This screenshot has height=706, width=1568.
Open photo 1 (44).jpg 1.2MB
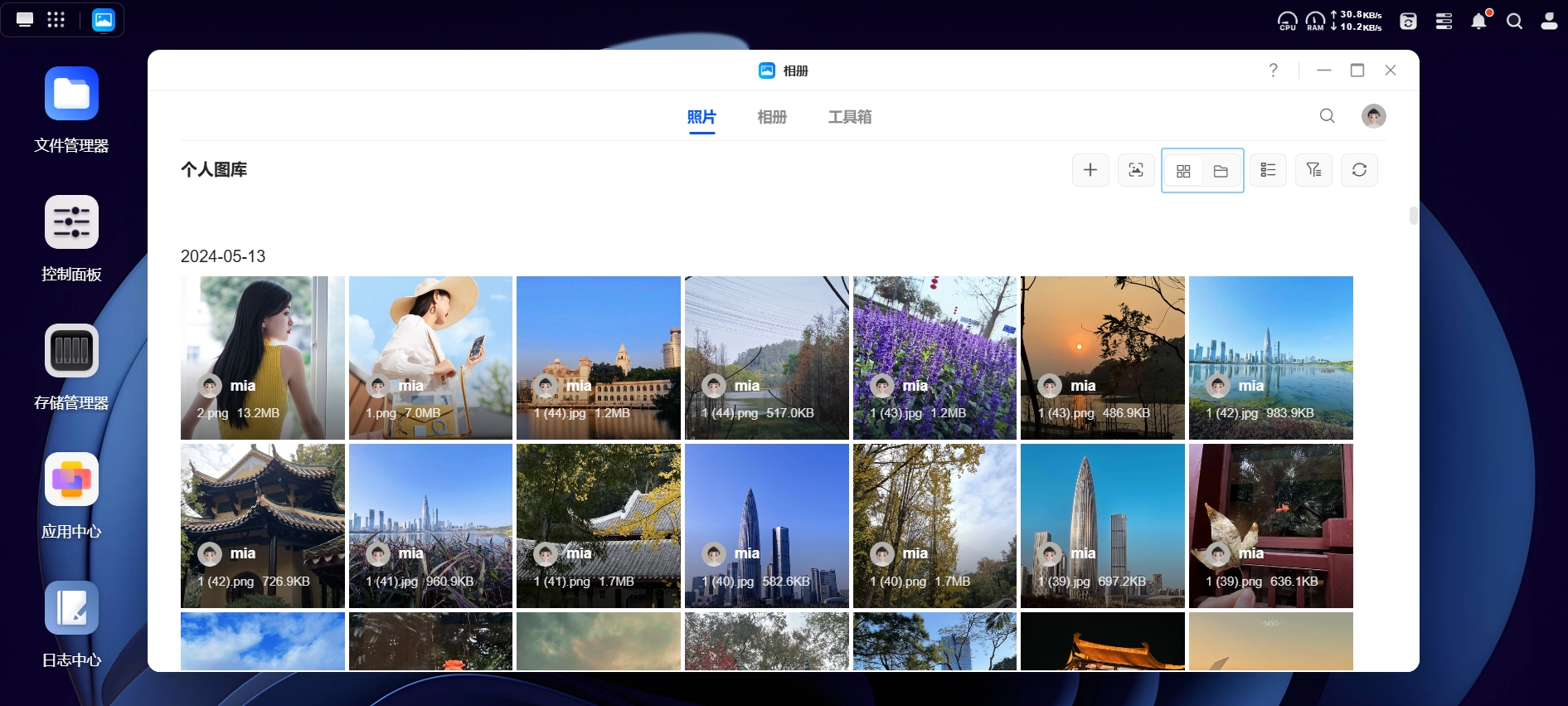click(x=599, y=358)
